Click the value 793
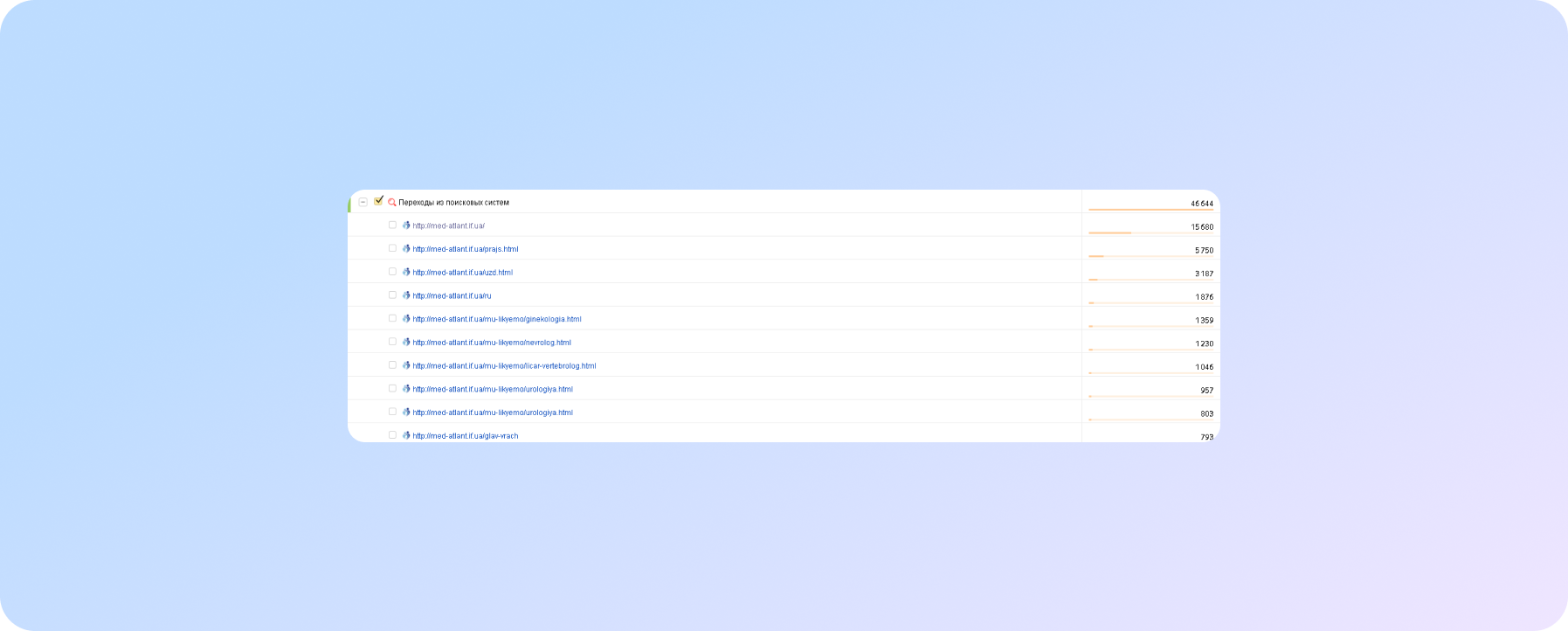This screenshot has height=631, width=1568. (x=1206, y=437)
